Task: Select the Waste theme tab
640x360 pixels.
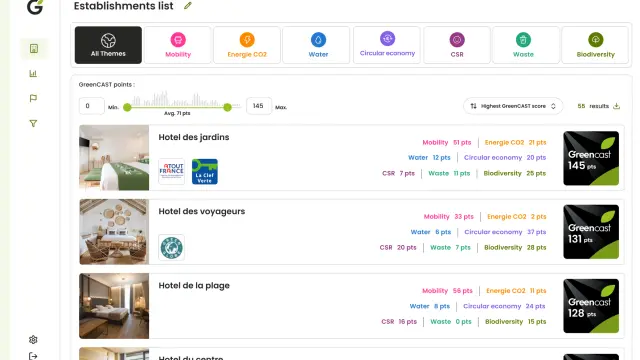Action: pyautogui.click(x=526, y=45)
